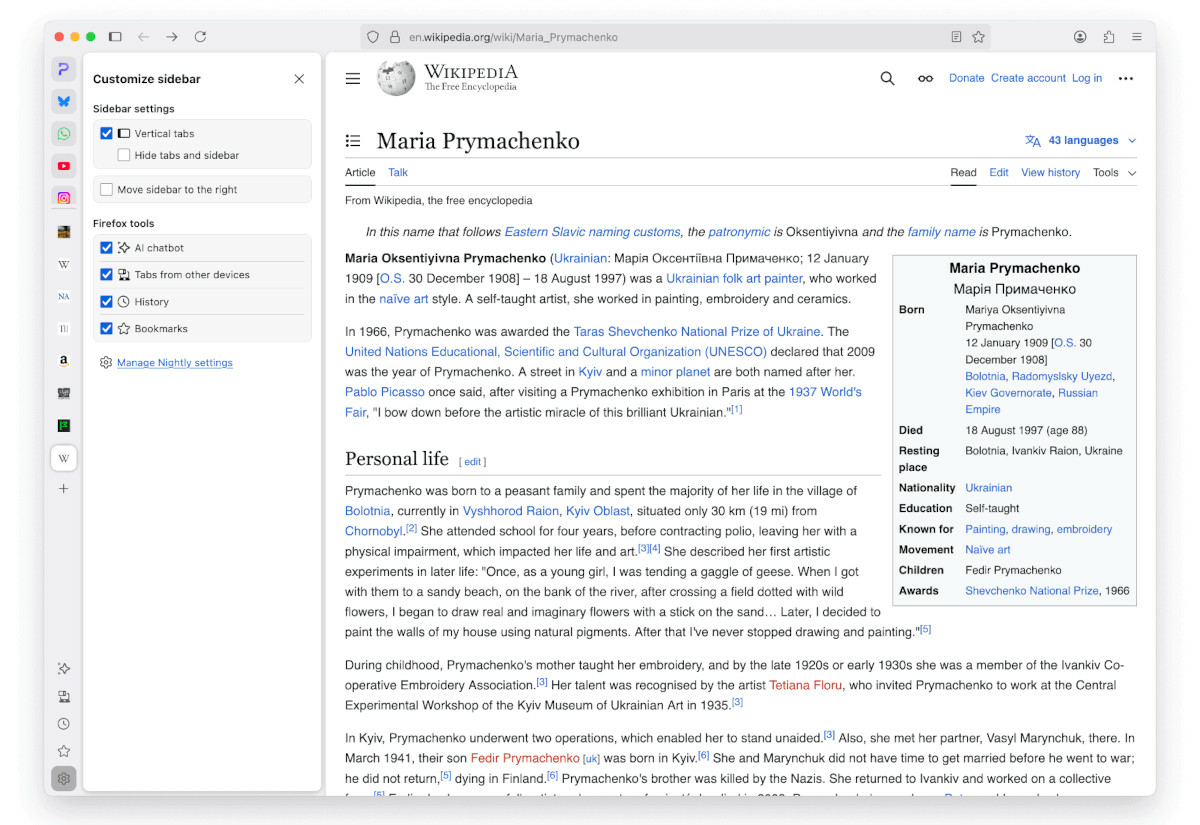Uncheck Tabs from other devices
1200x825 pixels.
coord(107,274)
